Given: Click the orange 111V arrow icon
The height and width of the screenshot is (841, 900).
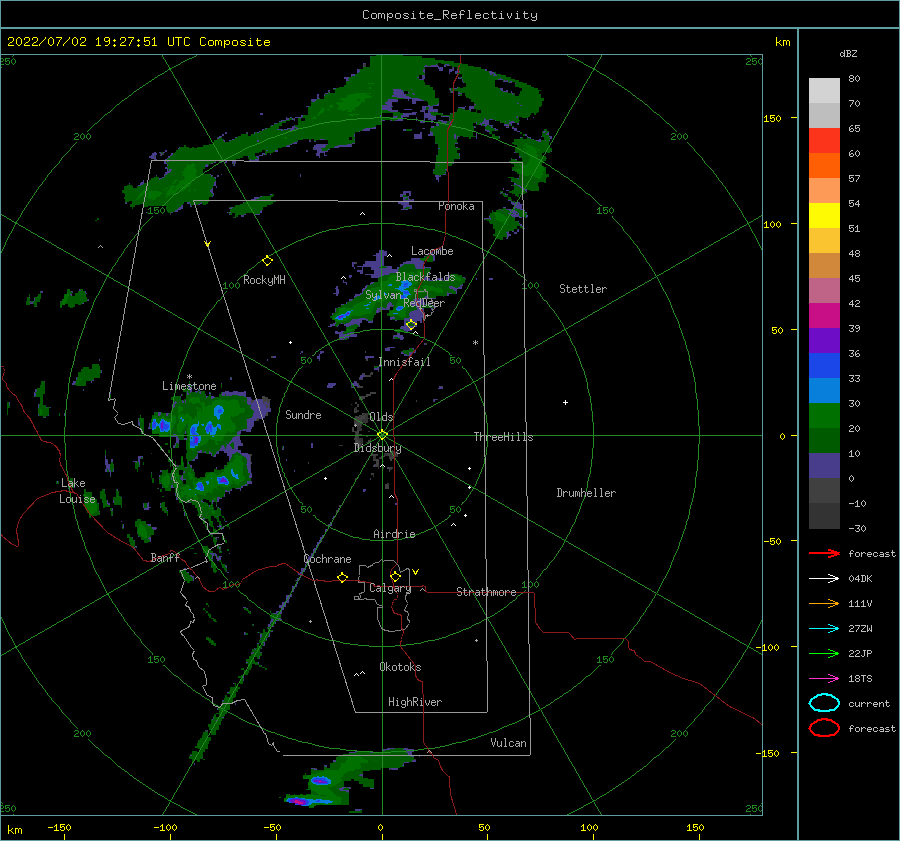Looking at the screenshot, I should [824, 603].
